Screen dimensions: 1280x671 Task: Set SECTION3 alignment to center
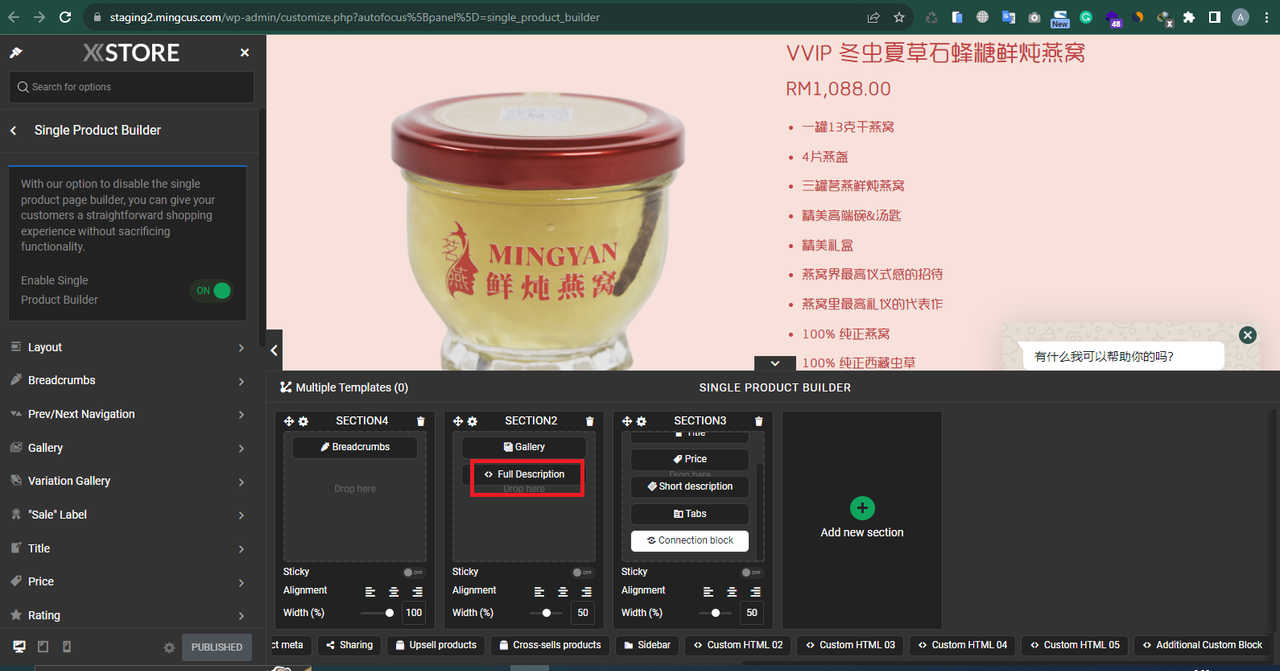point(732,592)
